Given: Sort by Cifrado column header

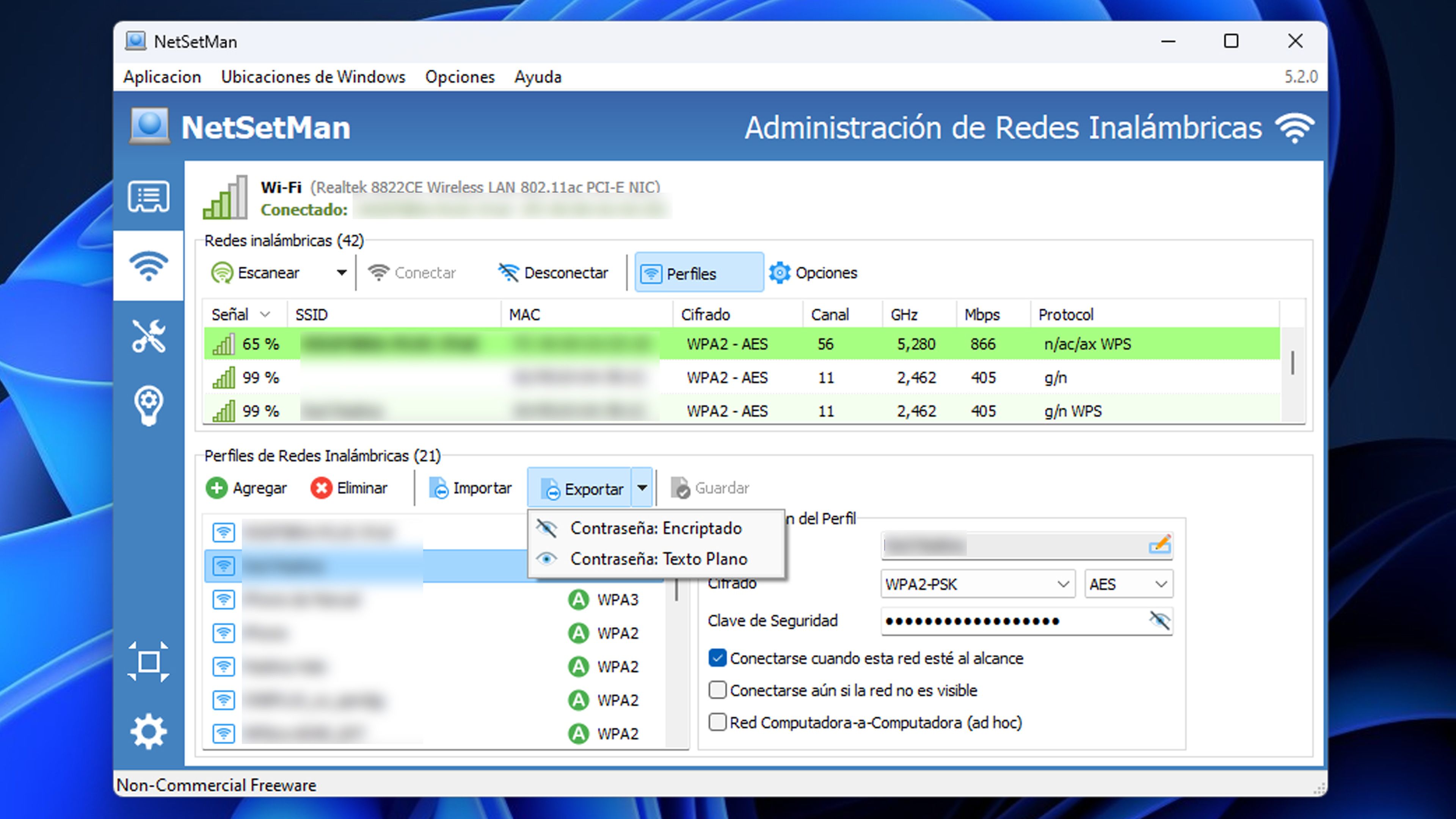Looking at the screenshot, I should pyautogui.click(x=737, y=314).
